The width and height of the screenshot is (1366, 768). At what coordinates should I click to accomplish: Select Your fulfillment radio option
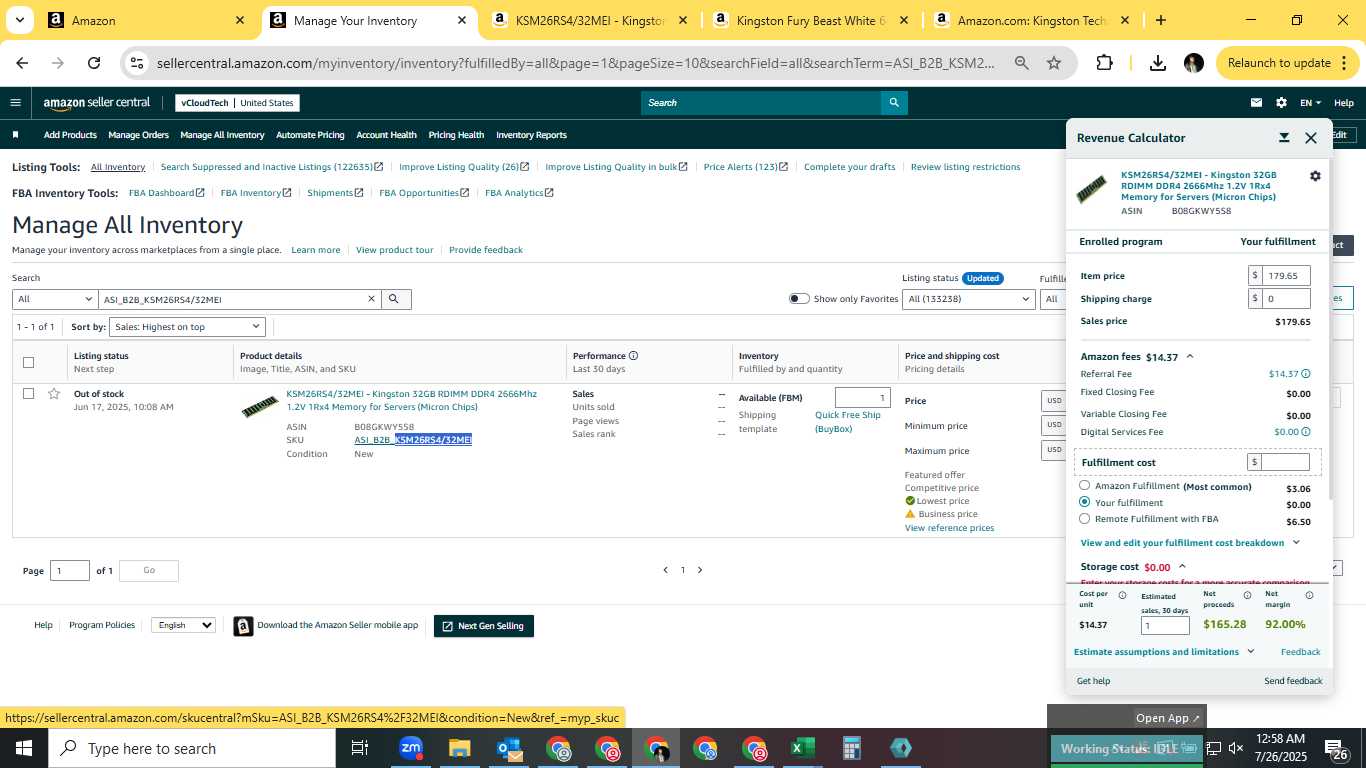tap(1085, 502)
